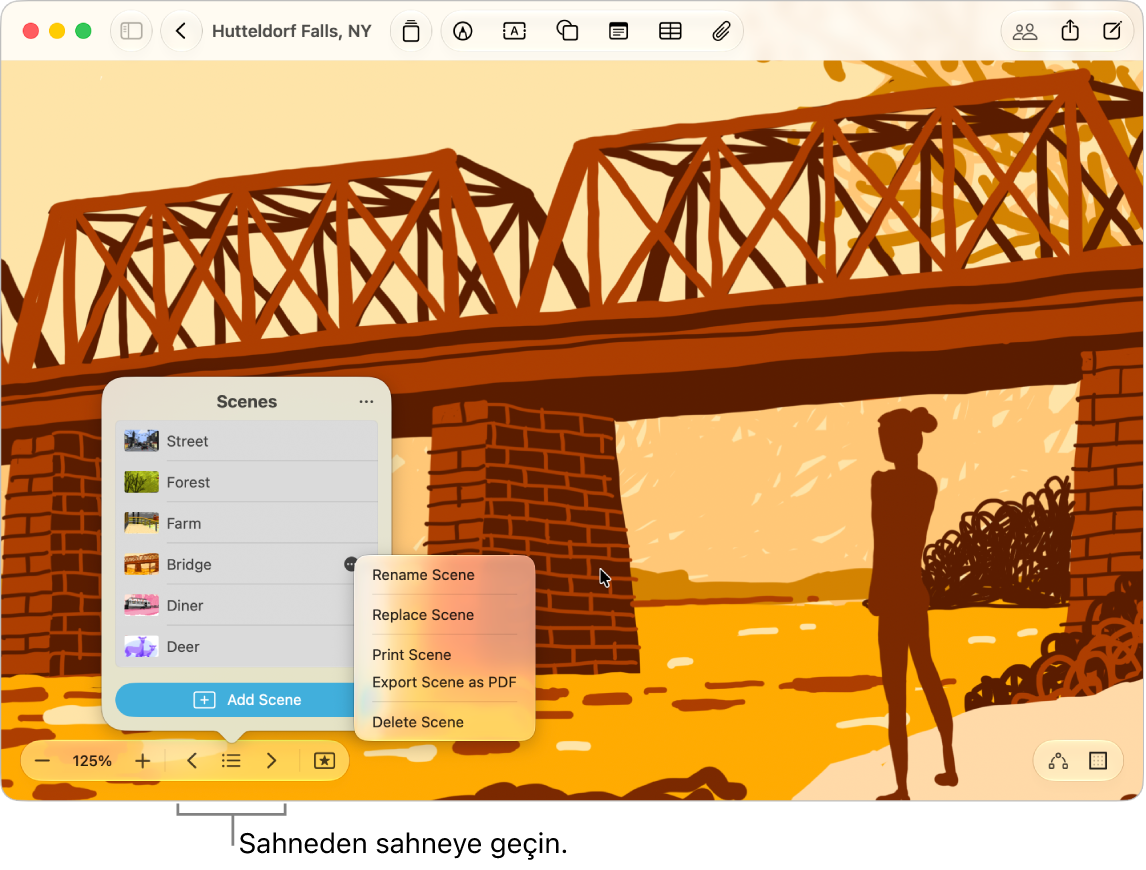Insert a table

[670, 31]
